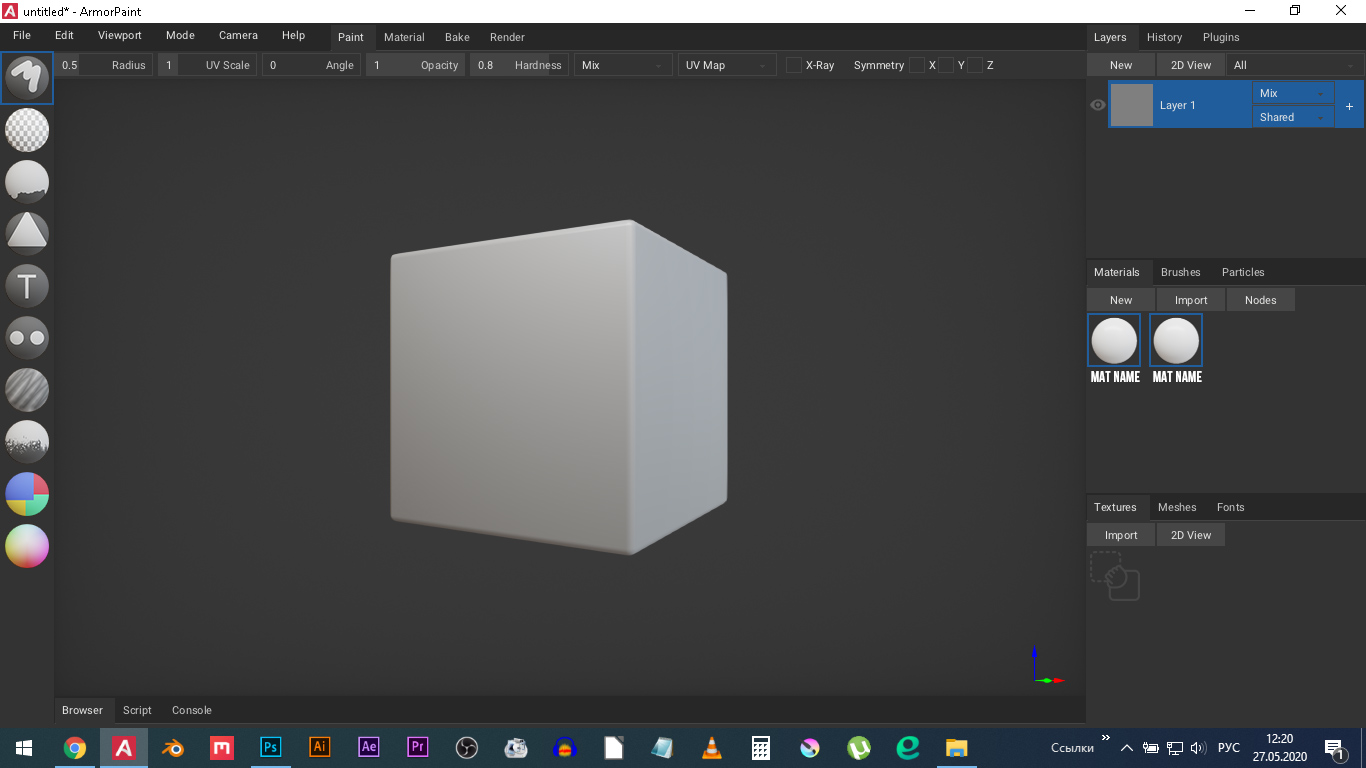Select the Decal triangle tool
Screen dimensions: 1366x768
tap(27, 234)
